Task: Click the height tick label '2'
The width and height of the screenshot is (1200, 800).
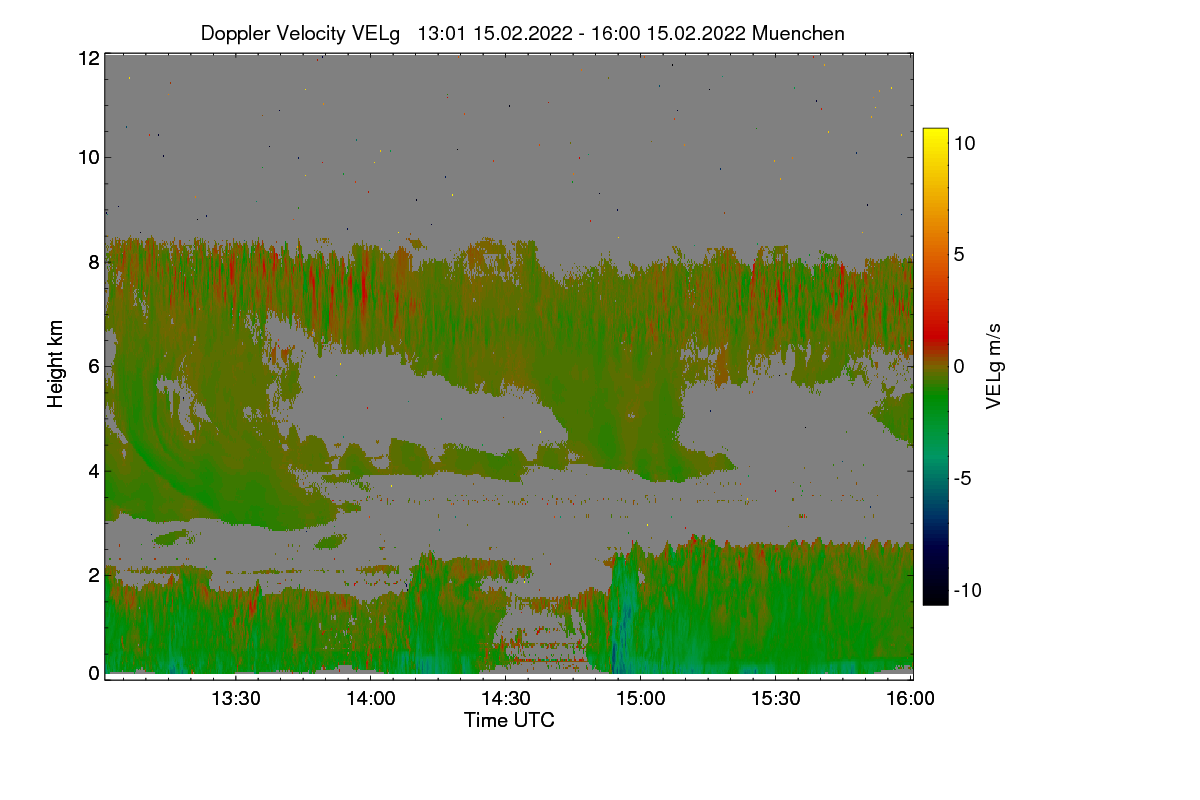Action: pos(94,574)
